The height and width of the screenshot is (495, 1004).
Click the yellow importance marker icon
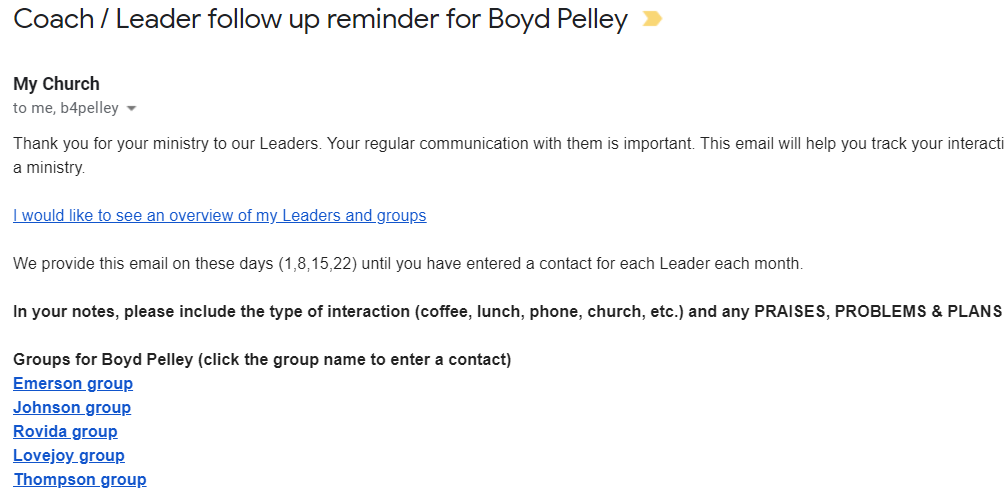tap(652, 19)
